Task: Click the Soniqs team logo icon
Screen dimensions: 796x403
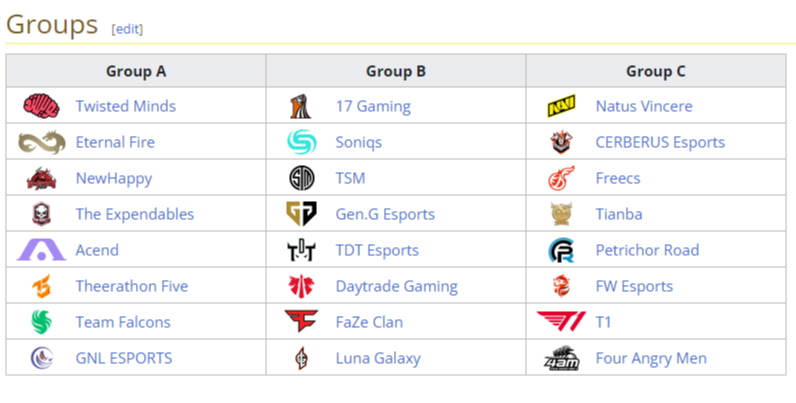Action: (301, 142)
